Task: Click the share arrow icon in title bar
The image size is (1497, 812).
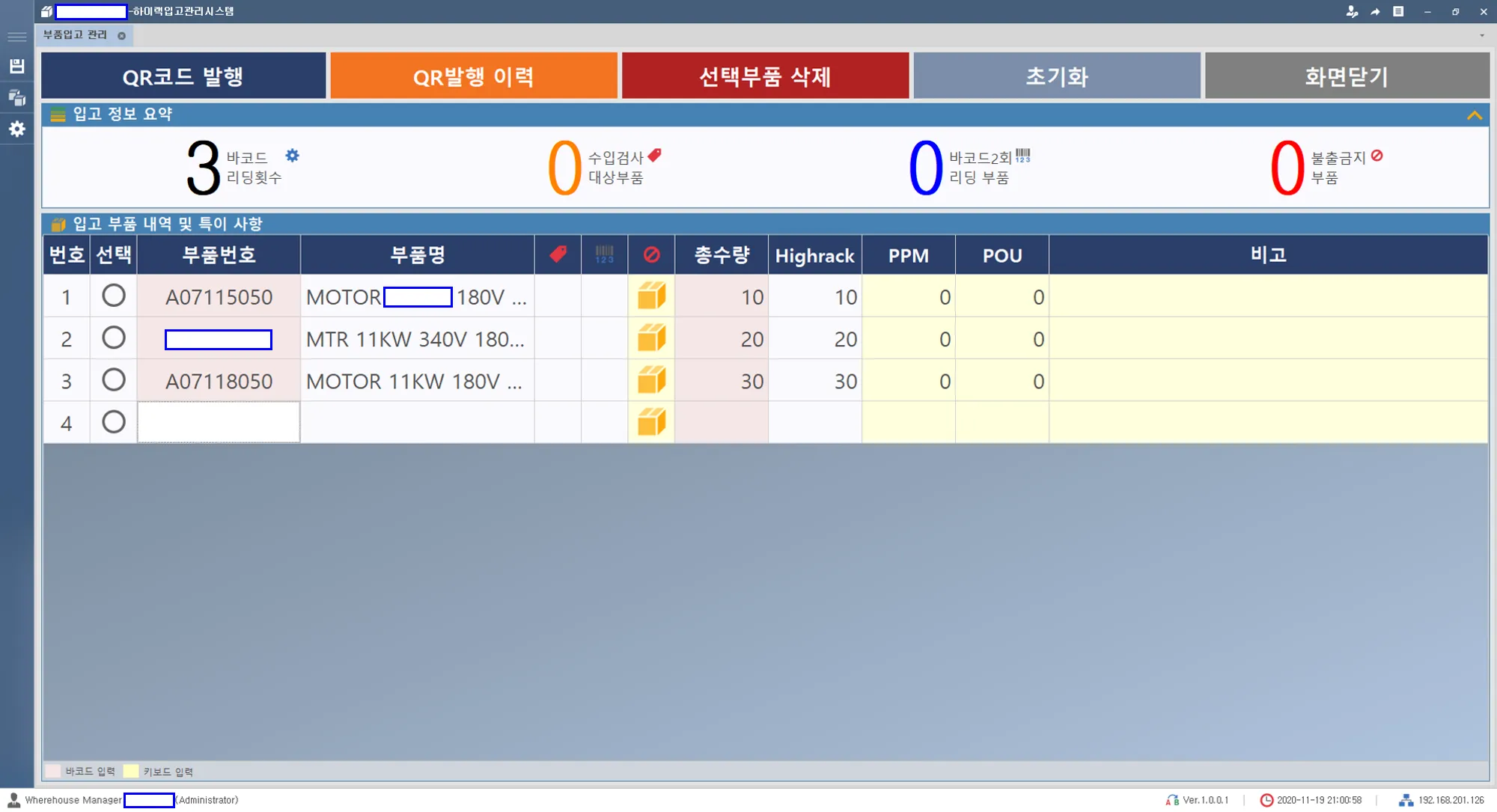Action: click(1374, 11)
